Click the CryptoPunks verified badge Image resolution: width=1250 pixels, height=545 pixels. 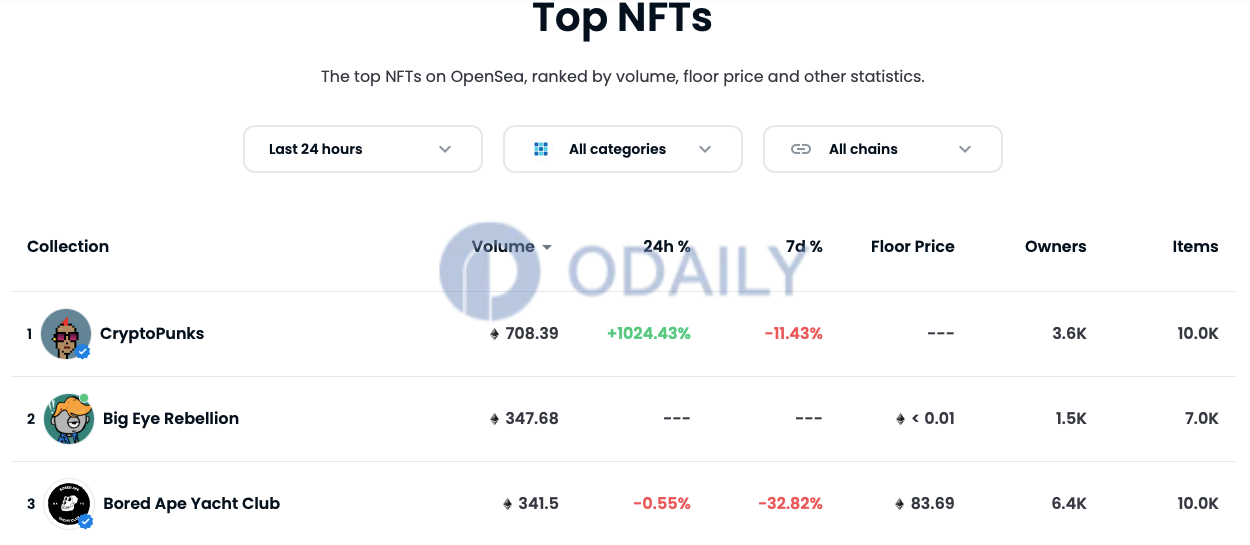click(84, 352)
